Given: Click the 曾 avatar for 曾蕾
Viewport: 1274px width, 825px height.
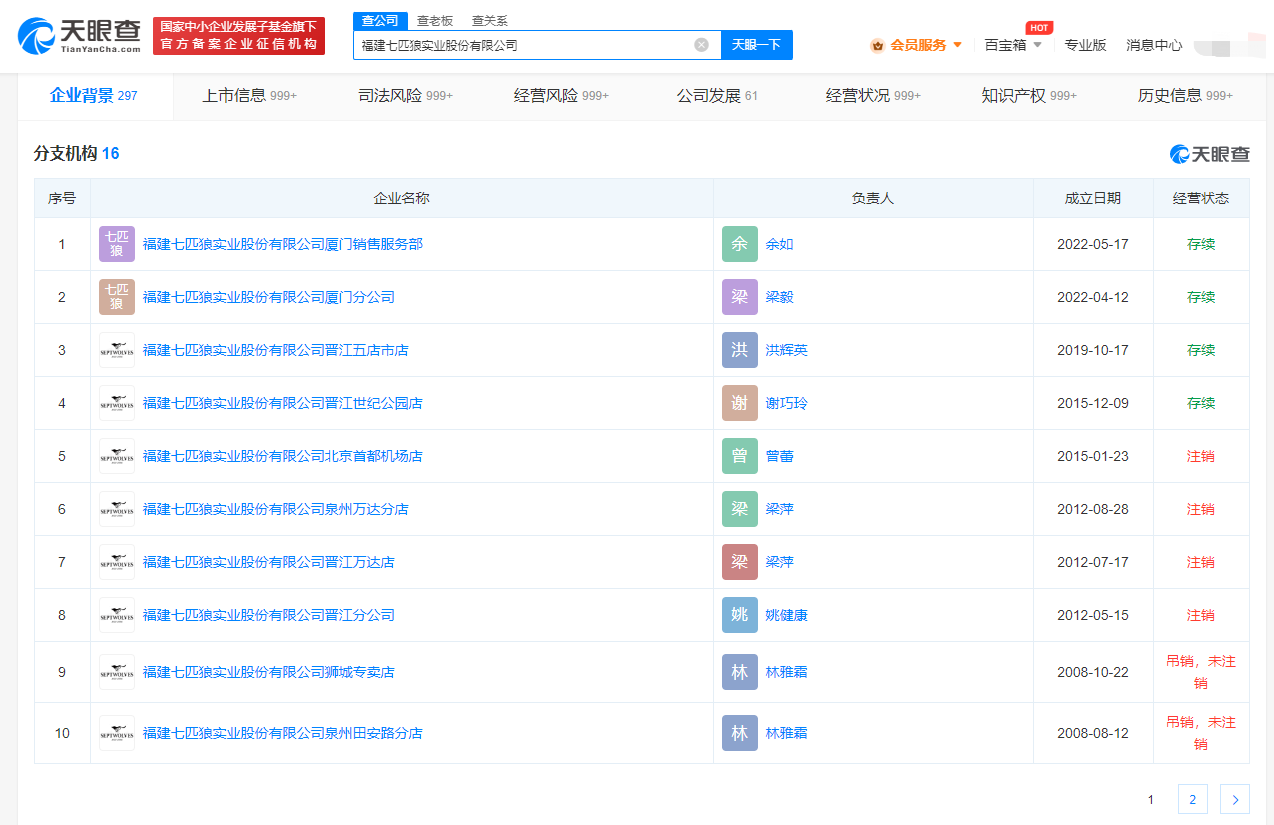Looking at the screenshot, I should click(740, 456).
